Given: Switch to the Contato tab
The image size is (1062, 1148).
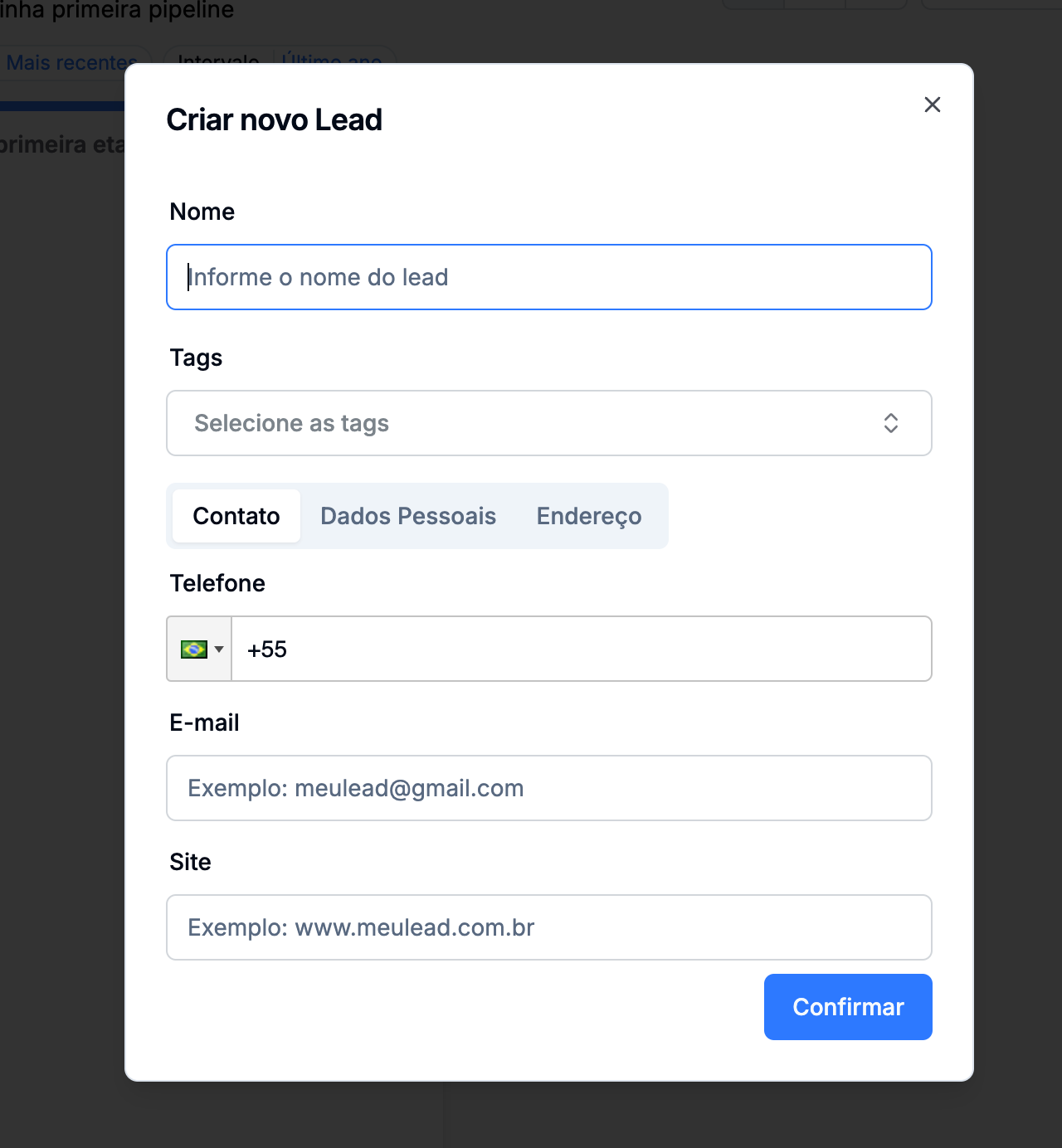Looking at the screenshot, I should (x=236, y=516).
